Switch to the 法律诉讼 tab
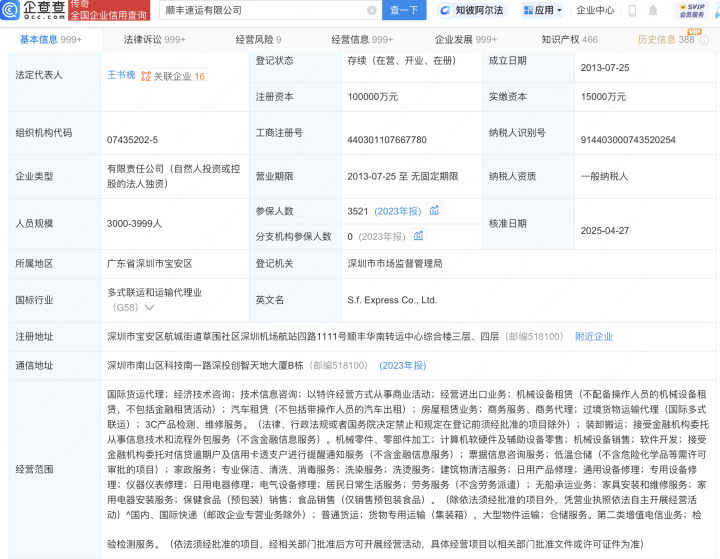Screen dimensions: 720x559 pos(154,40)
